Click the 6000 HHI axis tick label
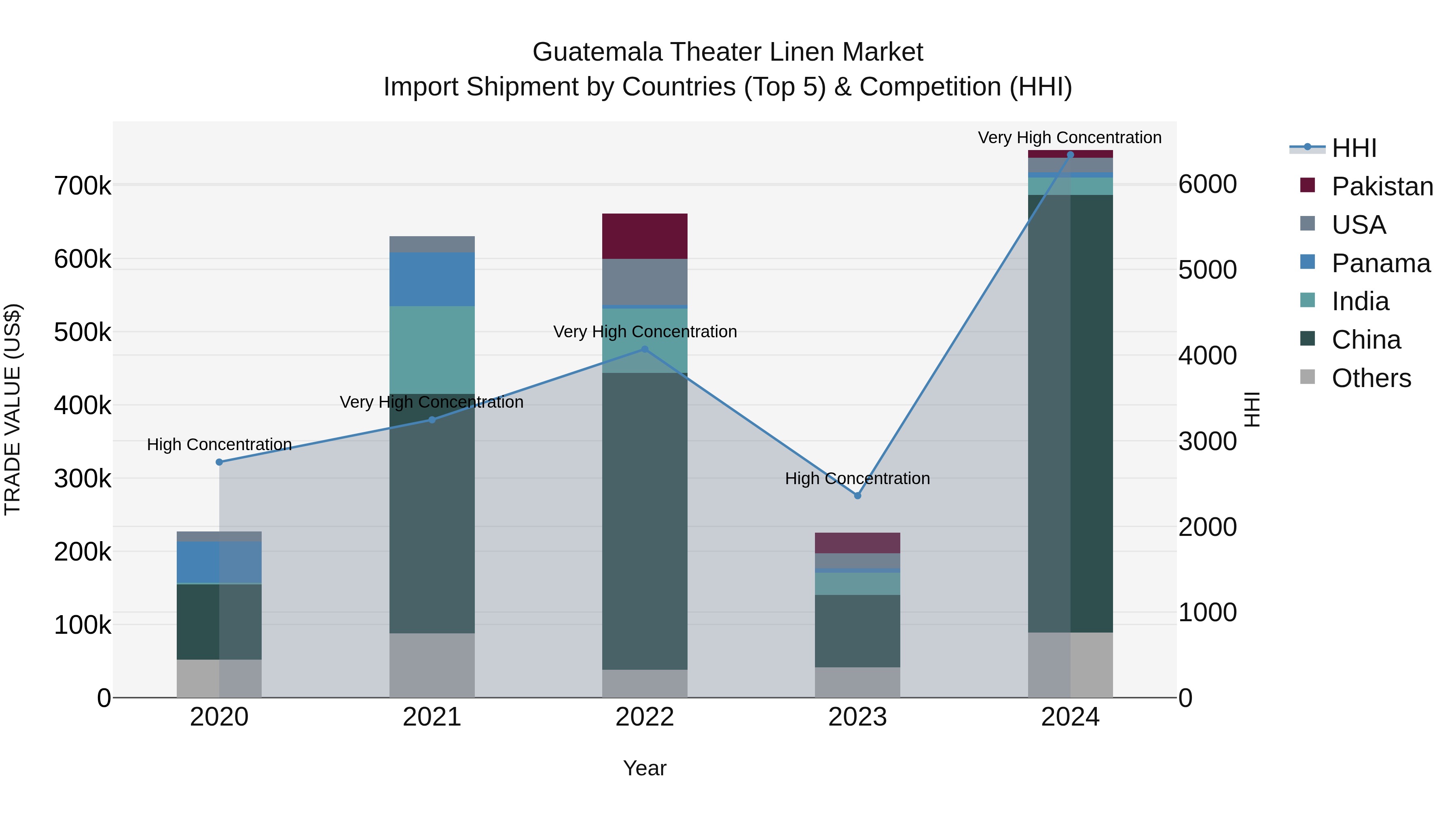The height and width of the screenshot is (819, 1456). tap(1208, 184)
